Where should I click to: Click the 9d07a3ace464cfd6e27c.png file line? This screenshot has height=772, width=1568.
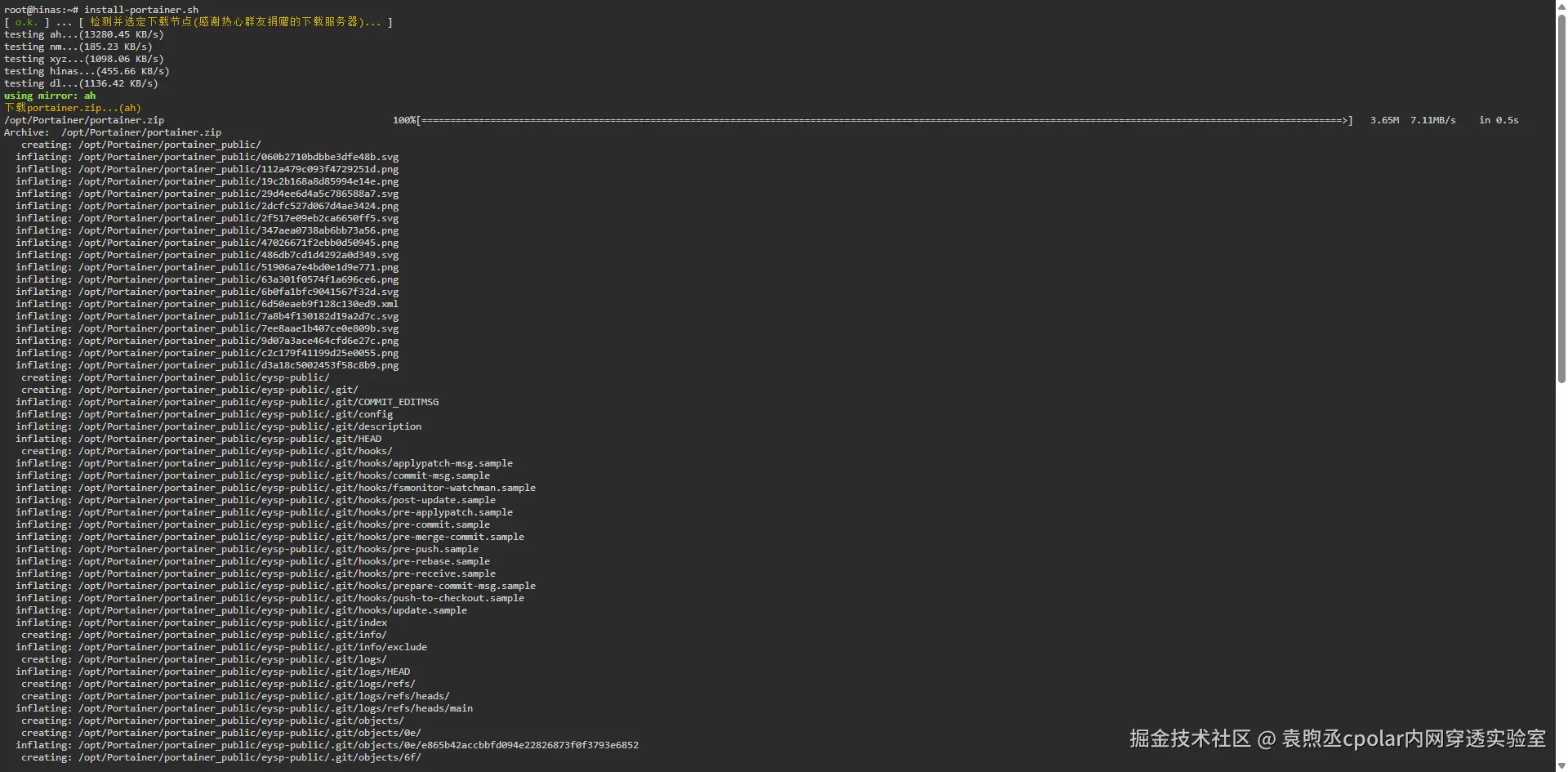click(x=207, y=341)
